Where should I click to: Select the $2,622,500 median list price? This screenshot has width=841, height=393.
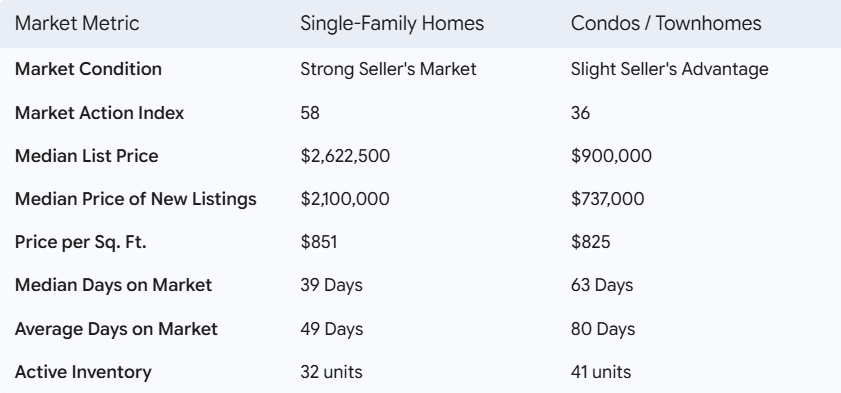[345, 156]
